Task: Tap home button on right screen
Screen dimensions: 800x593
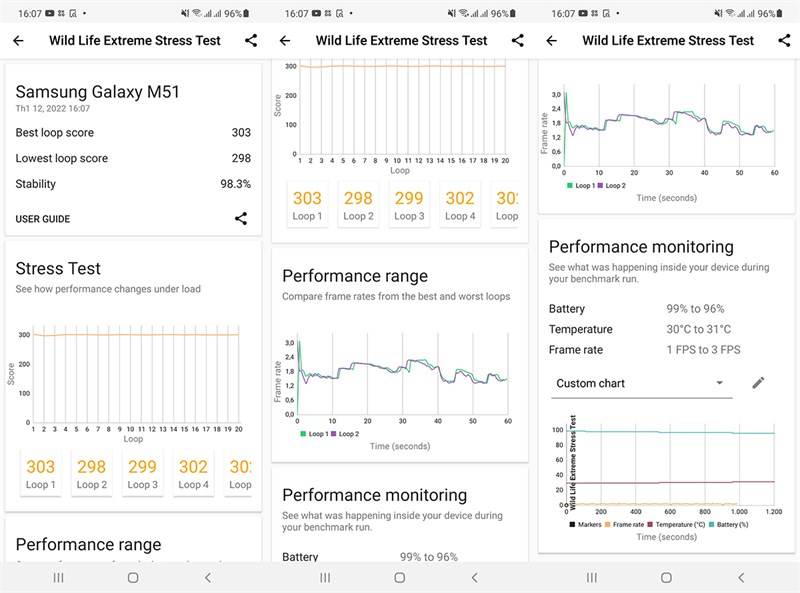Action: pyautogui.click(x=666, y=577)
